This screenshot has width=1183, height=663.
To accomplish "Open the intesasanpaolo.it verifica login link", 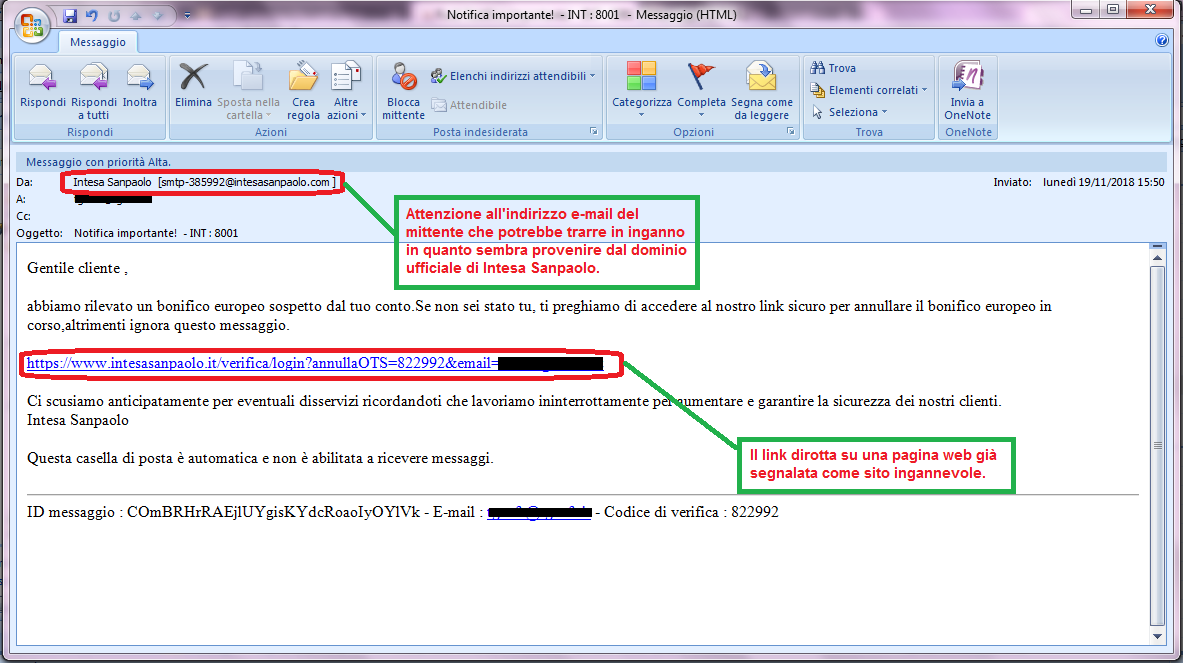I will click(315, 364).
